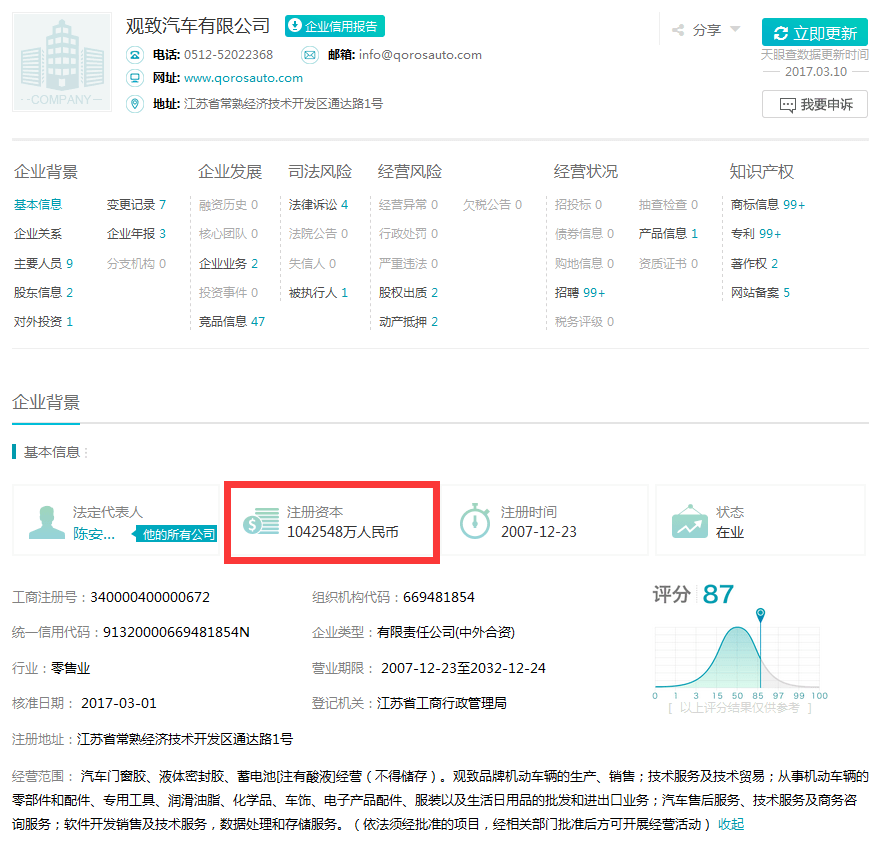
Task: Select 融资历史 0 nav item
Action: coord(229,204)
